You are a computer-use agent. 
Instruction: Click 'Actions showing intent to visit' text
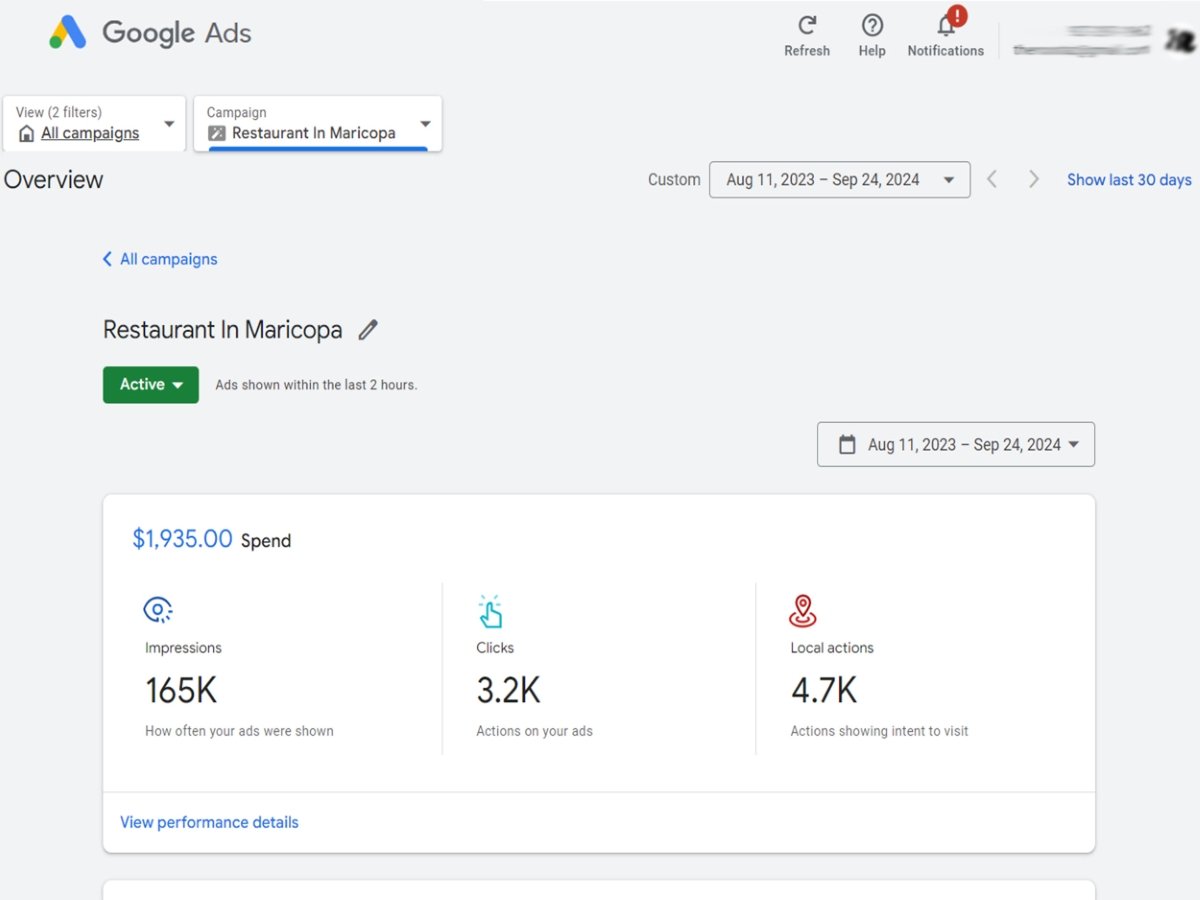point(879,731)
